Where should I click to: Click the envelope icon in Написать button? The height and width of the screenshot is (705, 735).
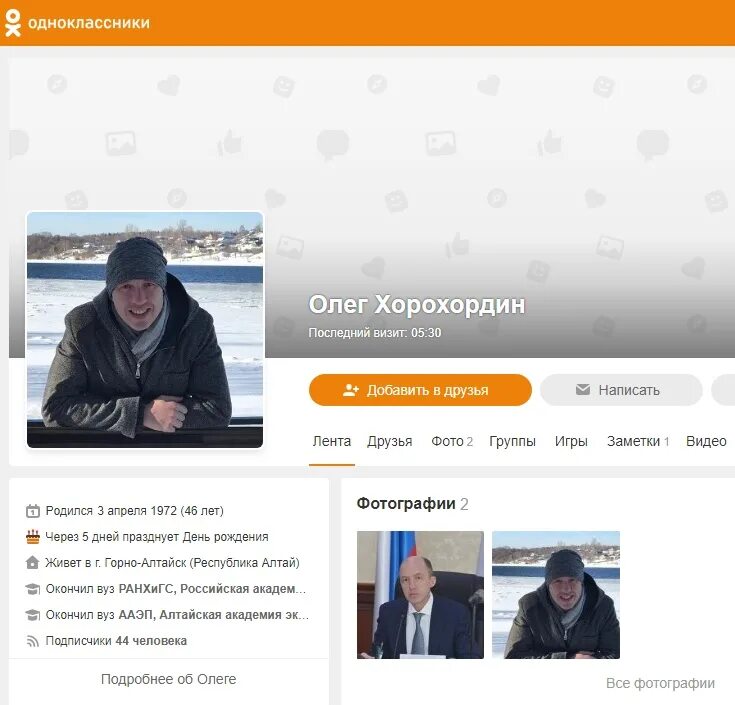click(583, 390)
